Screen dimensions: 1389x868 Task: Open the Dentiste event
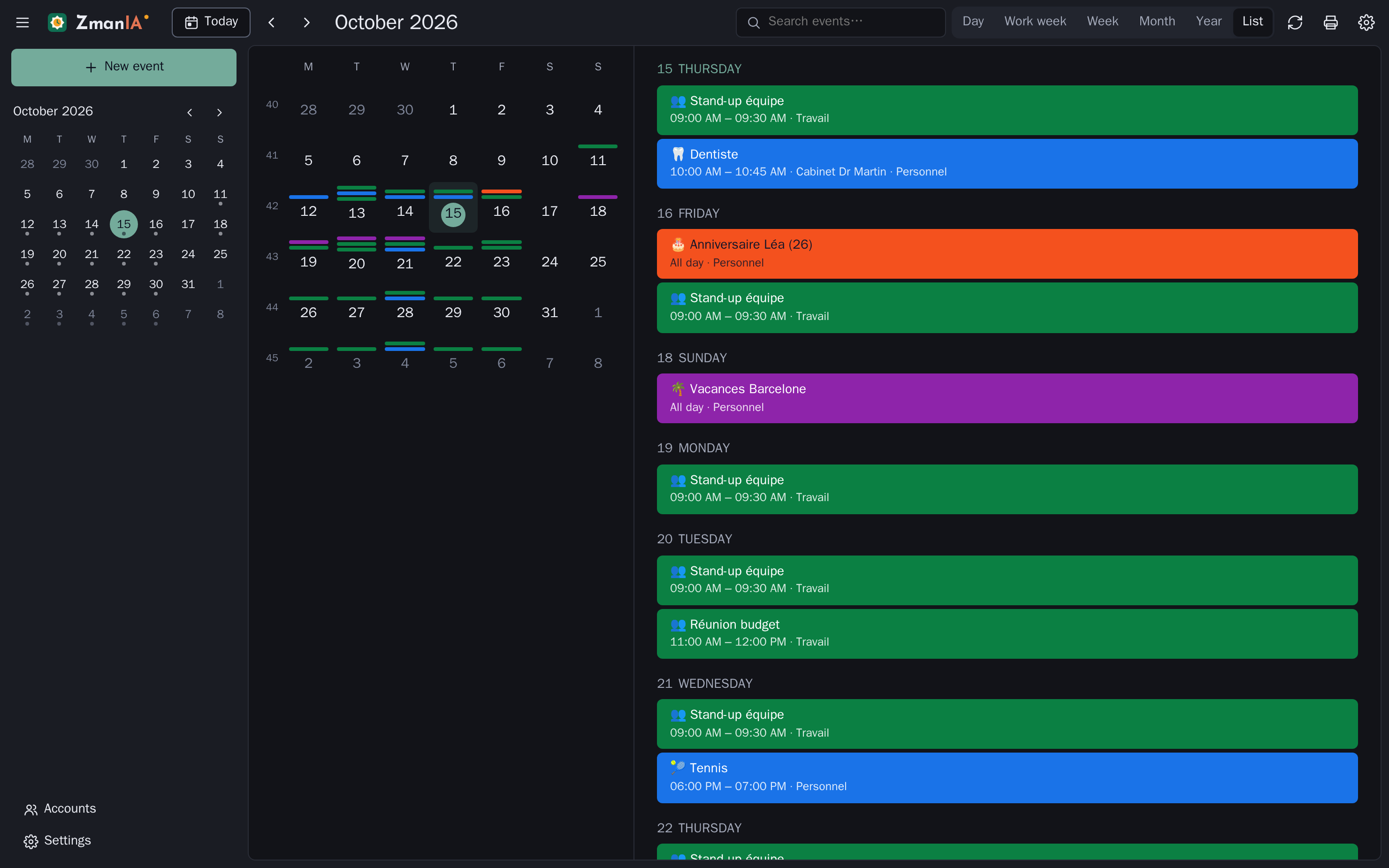1007,164
